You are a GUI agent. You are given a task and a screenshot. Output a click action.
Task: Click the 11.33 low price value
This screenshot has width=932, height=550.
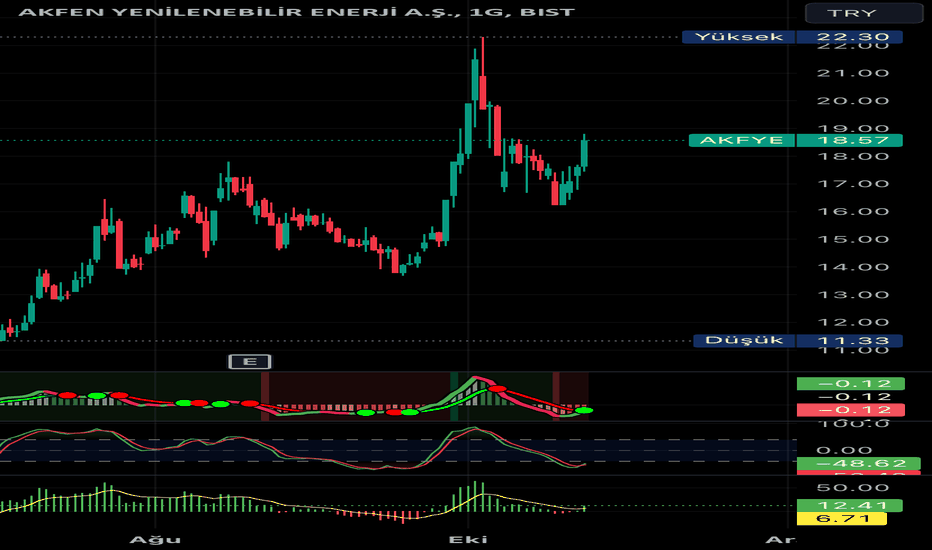850,341
